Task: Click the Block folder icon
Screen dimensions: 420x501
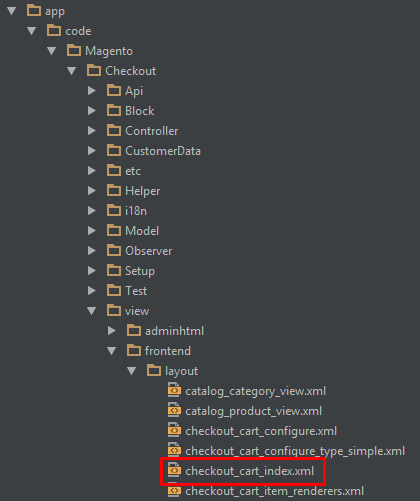Action: pos(114,110)
